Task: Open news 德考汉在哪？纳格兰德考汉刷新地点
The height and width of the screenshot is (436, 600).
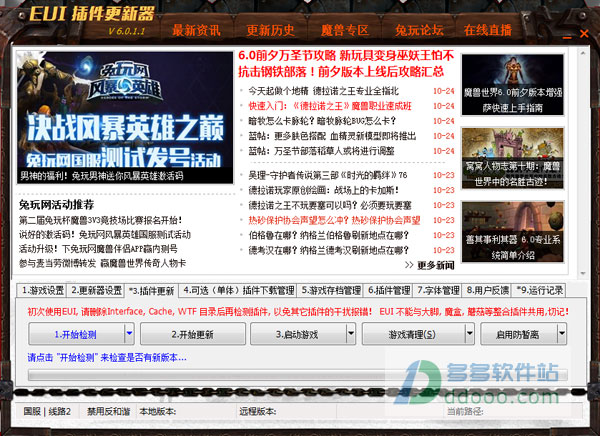Action: 328,250
